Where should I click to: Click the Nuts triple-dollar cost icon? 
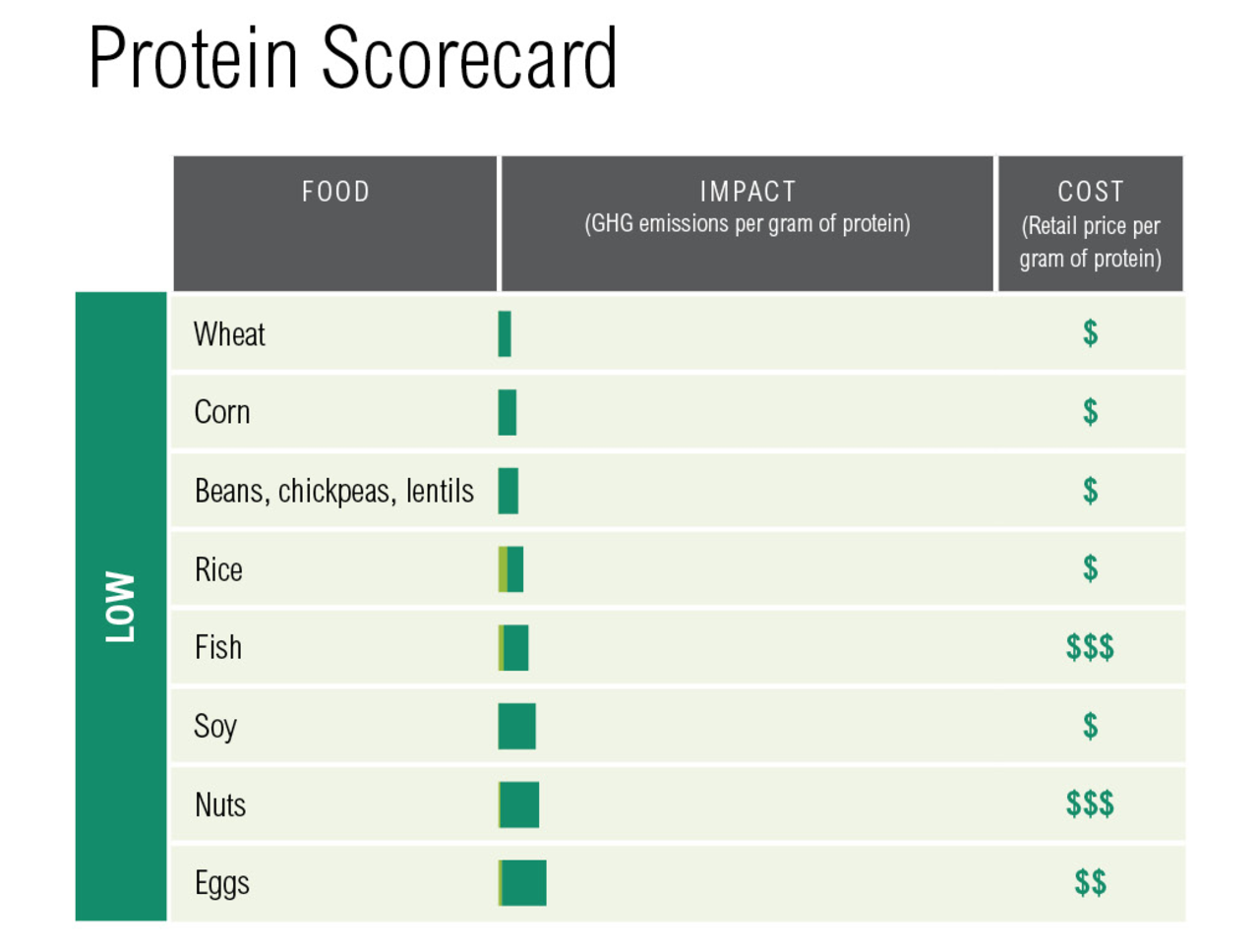[x=1090, y=804]
